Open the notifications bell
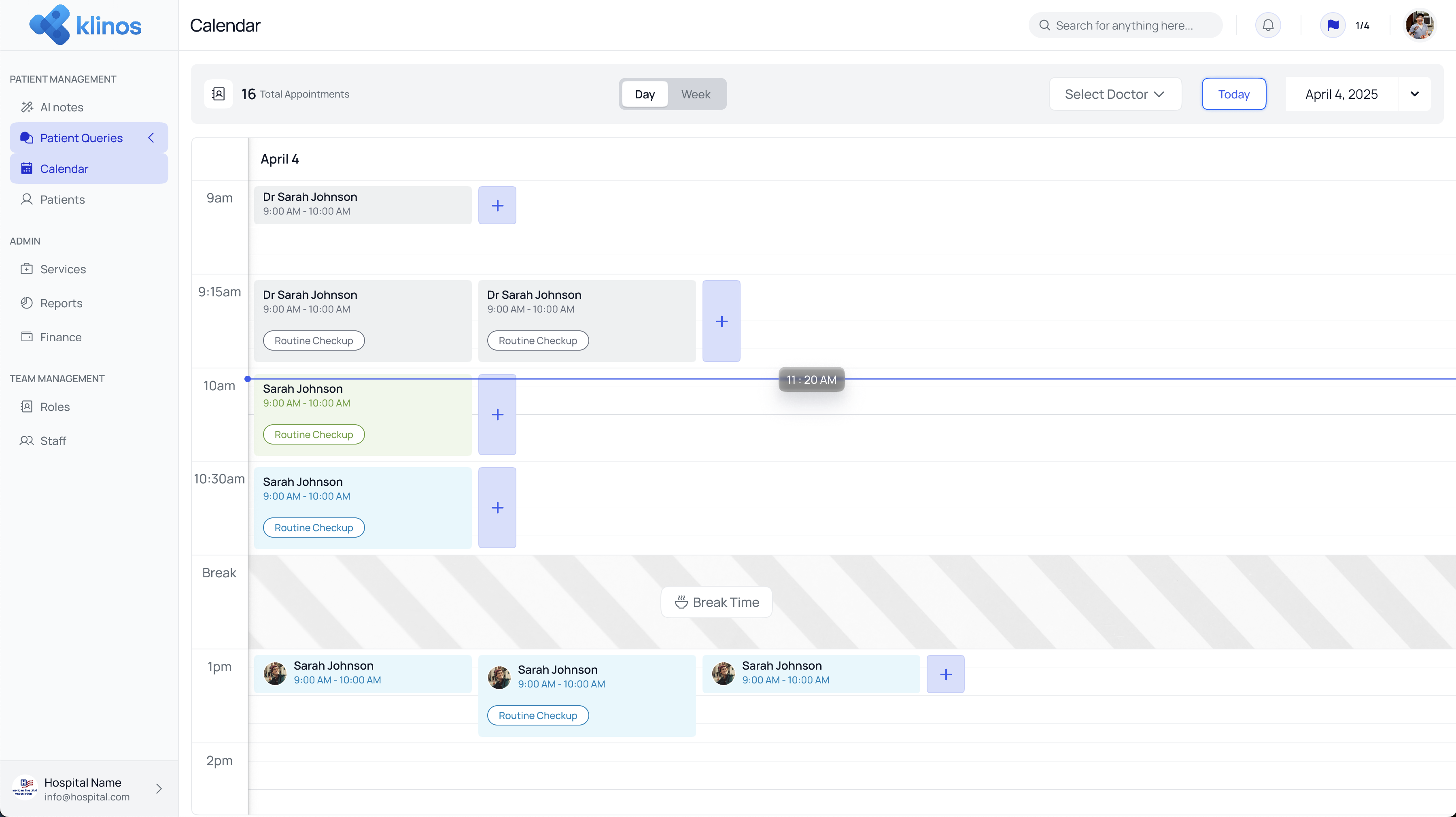 [x=1268, y=25]
